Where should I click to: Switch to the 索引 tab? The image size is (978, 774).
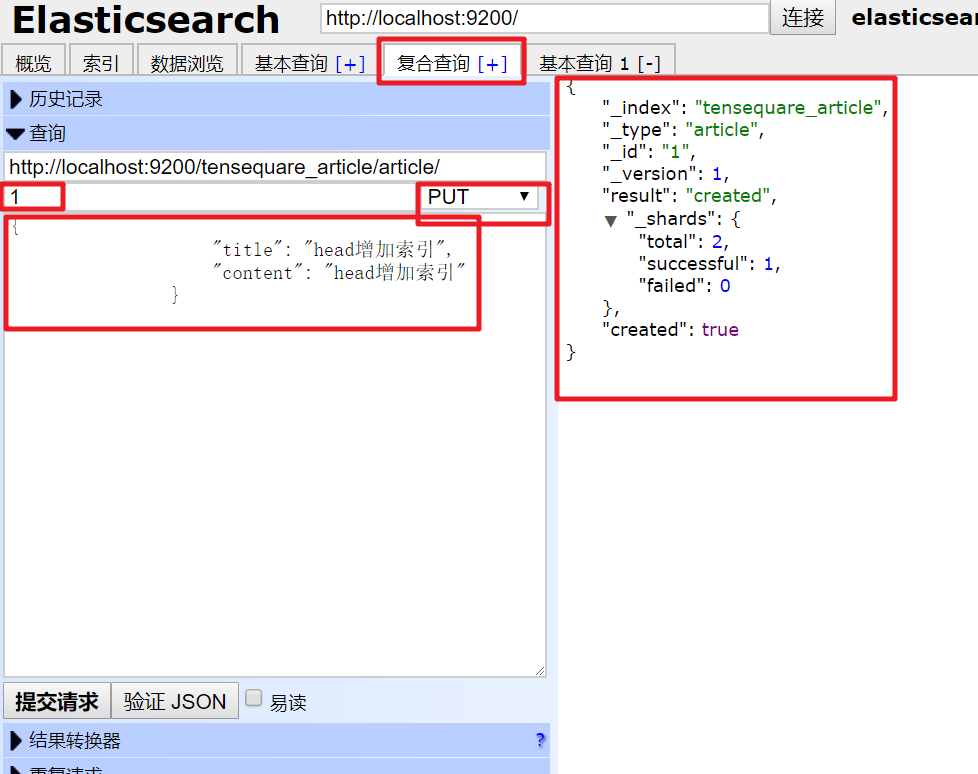tap(100, 62)
